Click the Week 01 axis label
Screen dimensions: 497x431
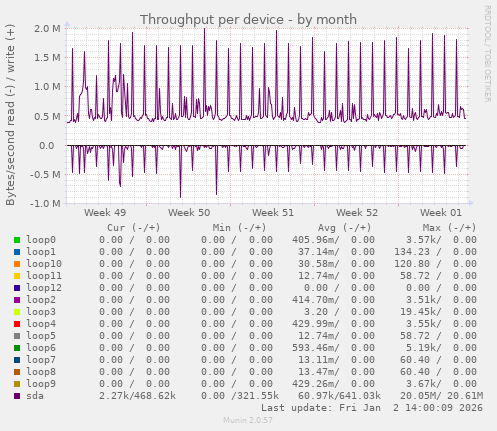click(441, 213)
